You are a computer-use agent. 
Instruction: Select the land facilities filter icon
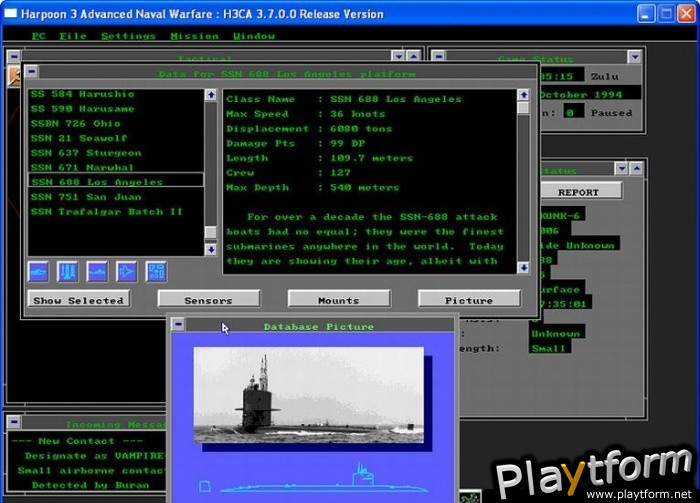[156, 271]
